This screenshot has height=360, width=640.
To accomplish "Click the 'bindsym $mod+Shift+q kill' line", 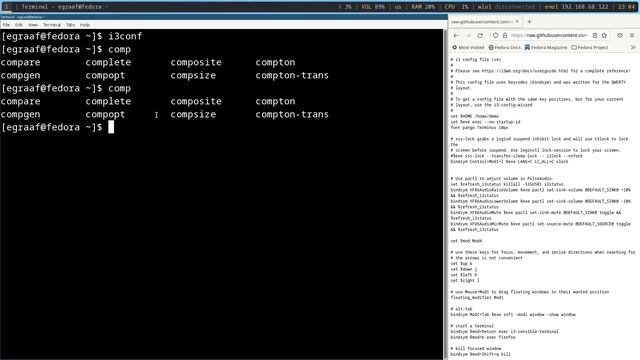I will (480, 354).
